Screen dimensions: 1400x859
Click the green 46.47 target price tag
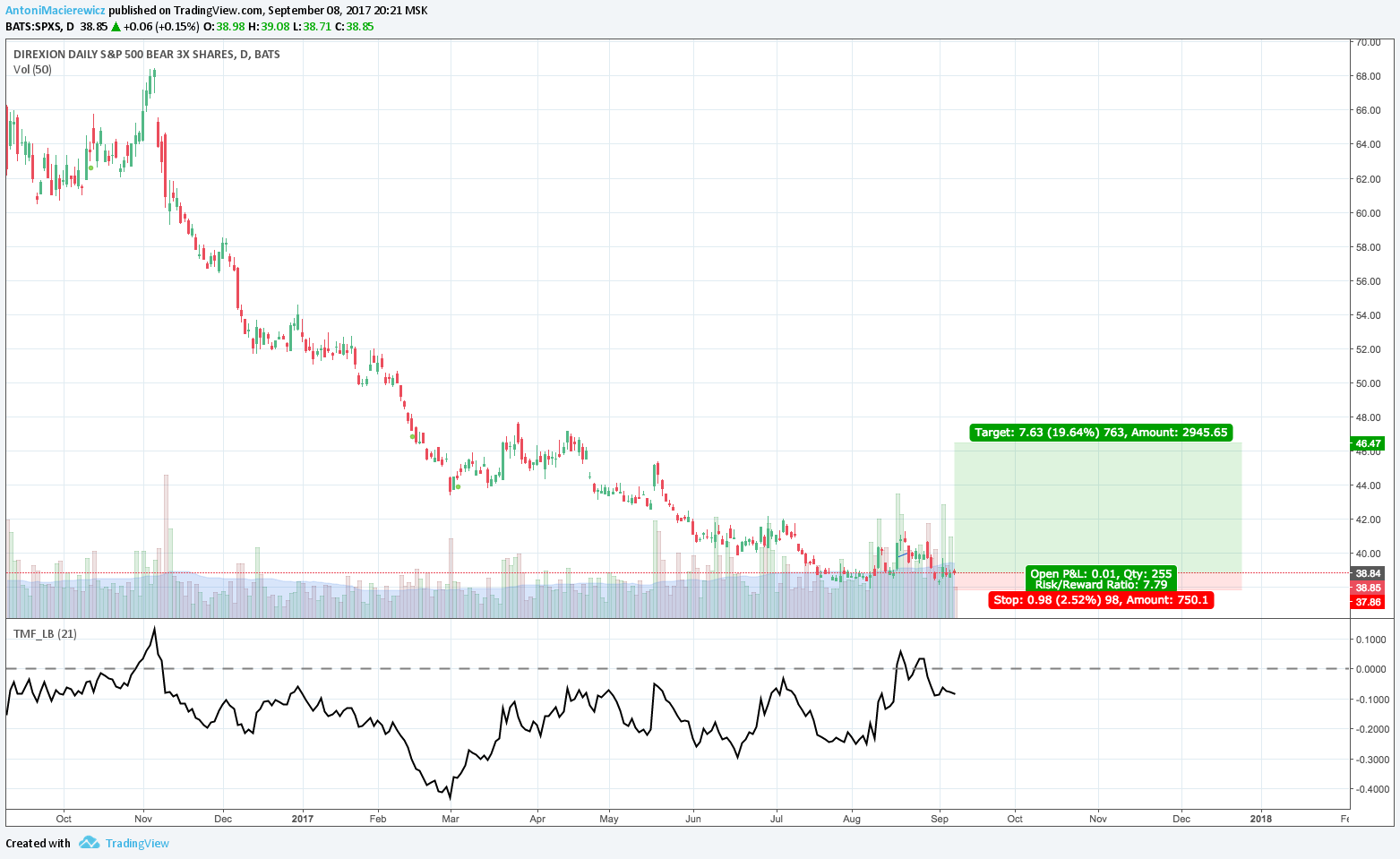[x=1368, y=443]
